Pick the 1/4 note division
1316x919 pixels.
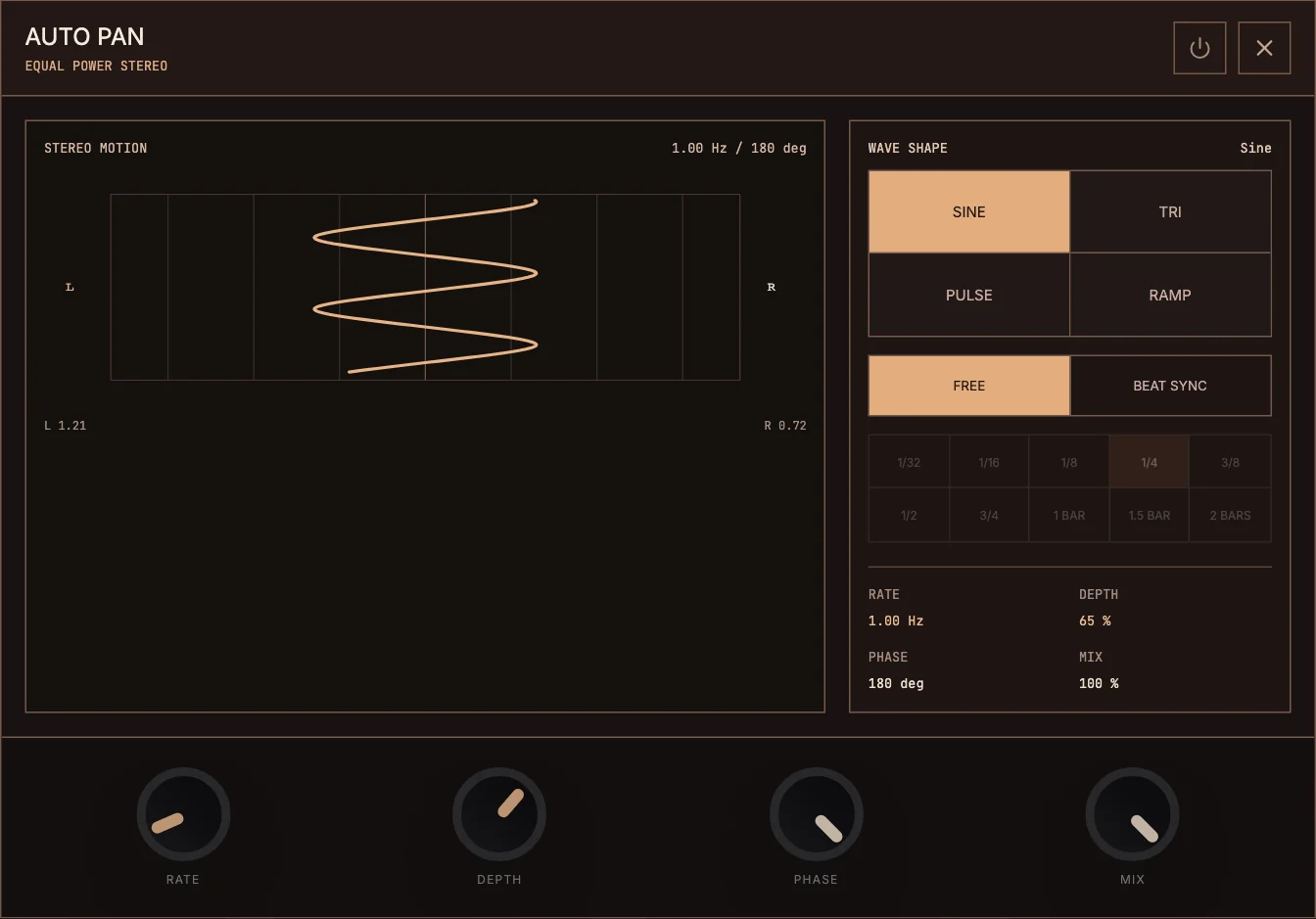tap(1150, 462)
